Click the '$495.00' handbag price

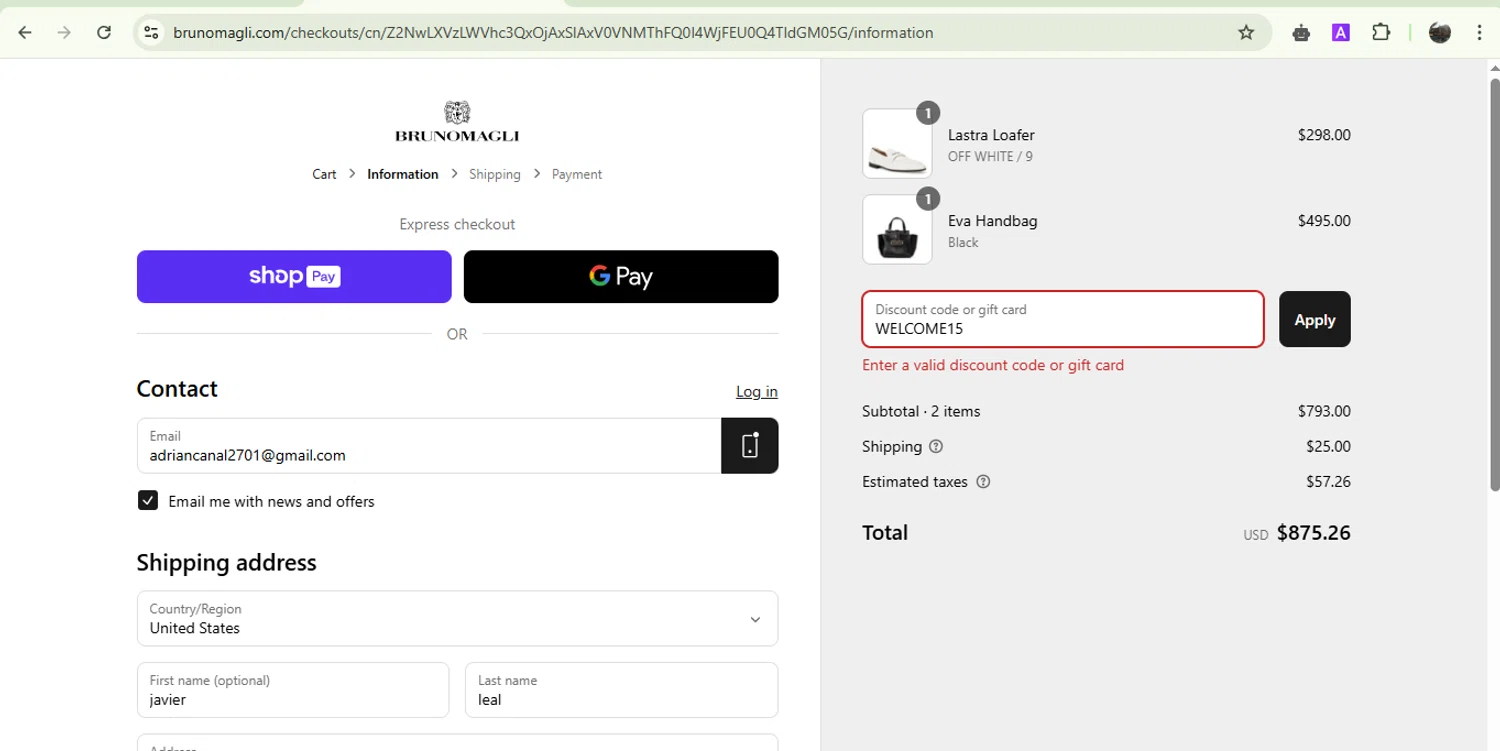pos(1324,221)
